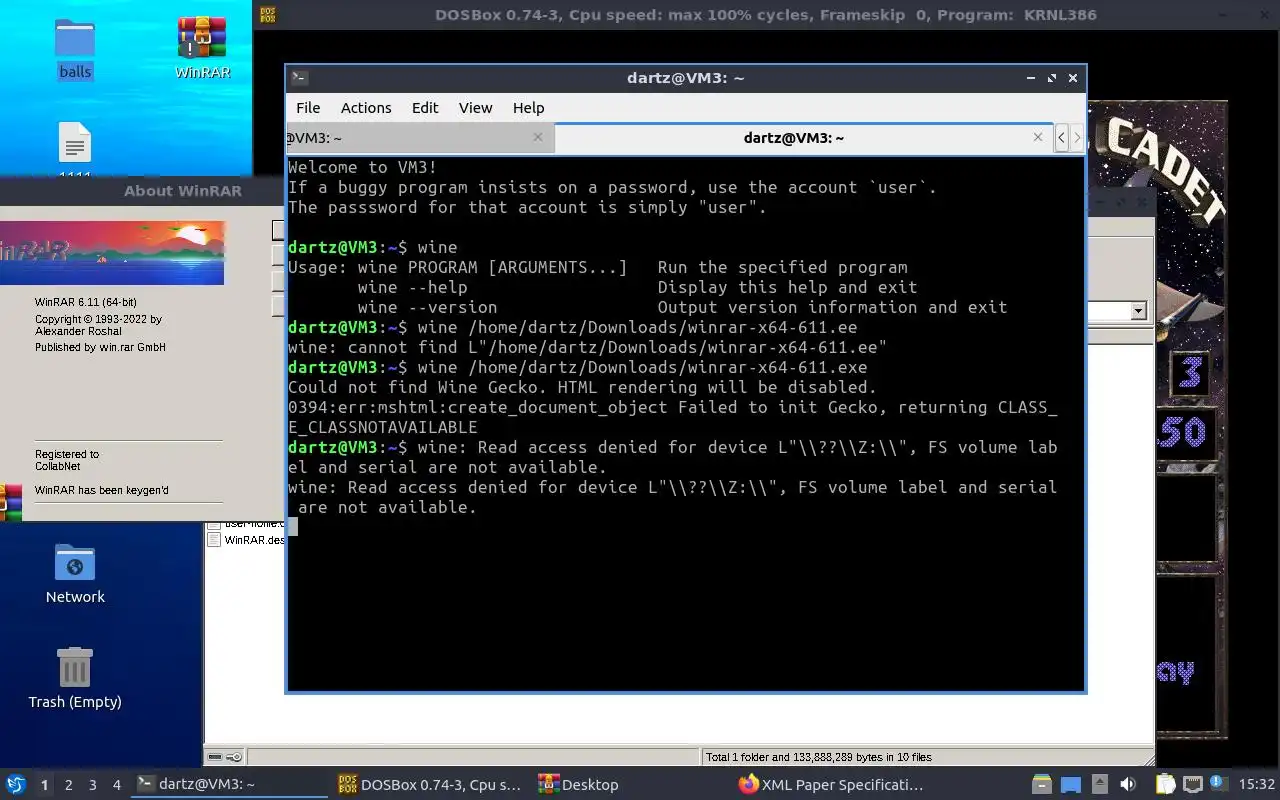Click the DOSBox logo icon in title bar
The width and height of the screenshot is (1280, 800).
(x=267, y=15)
